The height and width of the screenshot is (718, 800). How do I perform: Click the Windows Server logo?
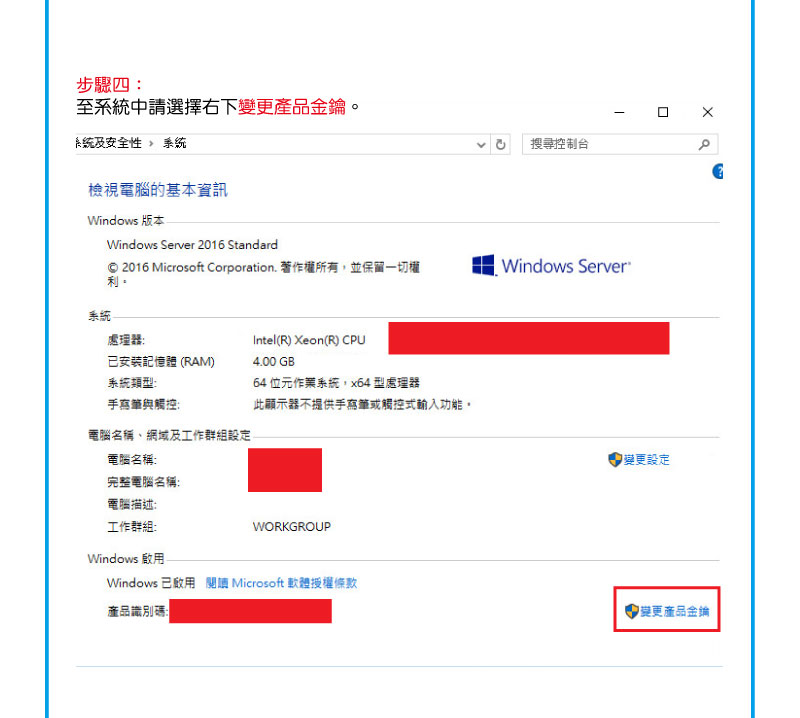[551, 266]
